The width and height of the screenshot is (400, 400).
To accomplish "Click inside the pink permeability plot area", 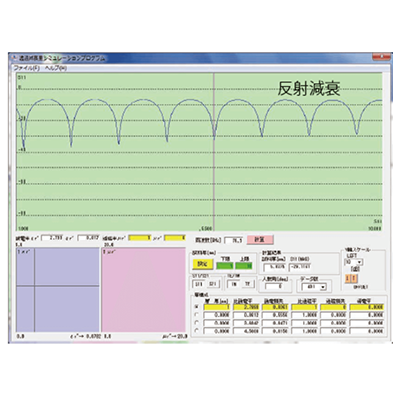I will click(x=144, y=290).
